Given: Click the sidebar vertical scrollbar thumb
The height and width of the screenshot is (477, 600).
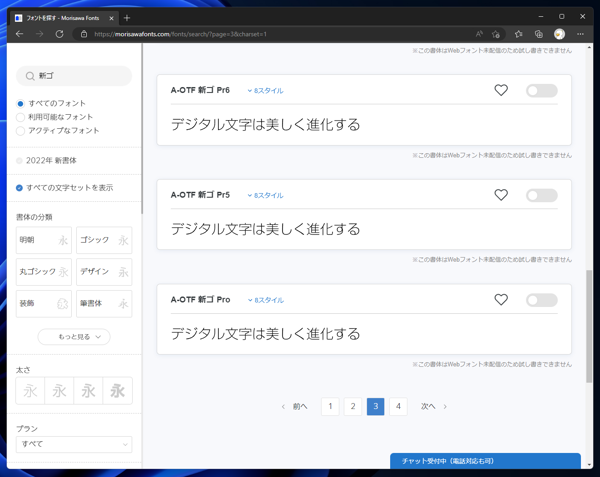Looking at the screenshot, I should (142, 128).
